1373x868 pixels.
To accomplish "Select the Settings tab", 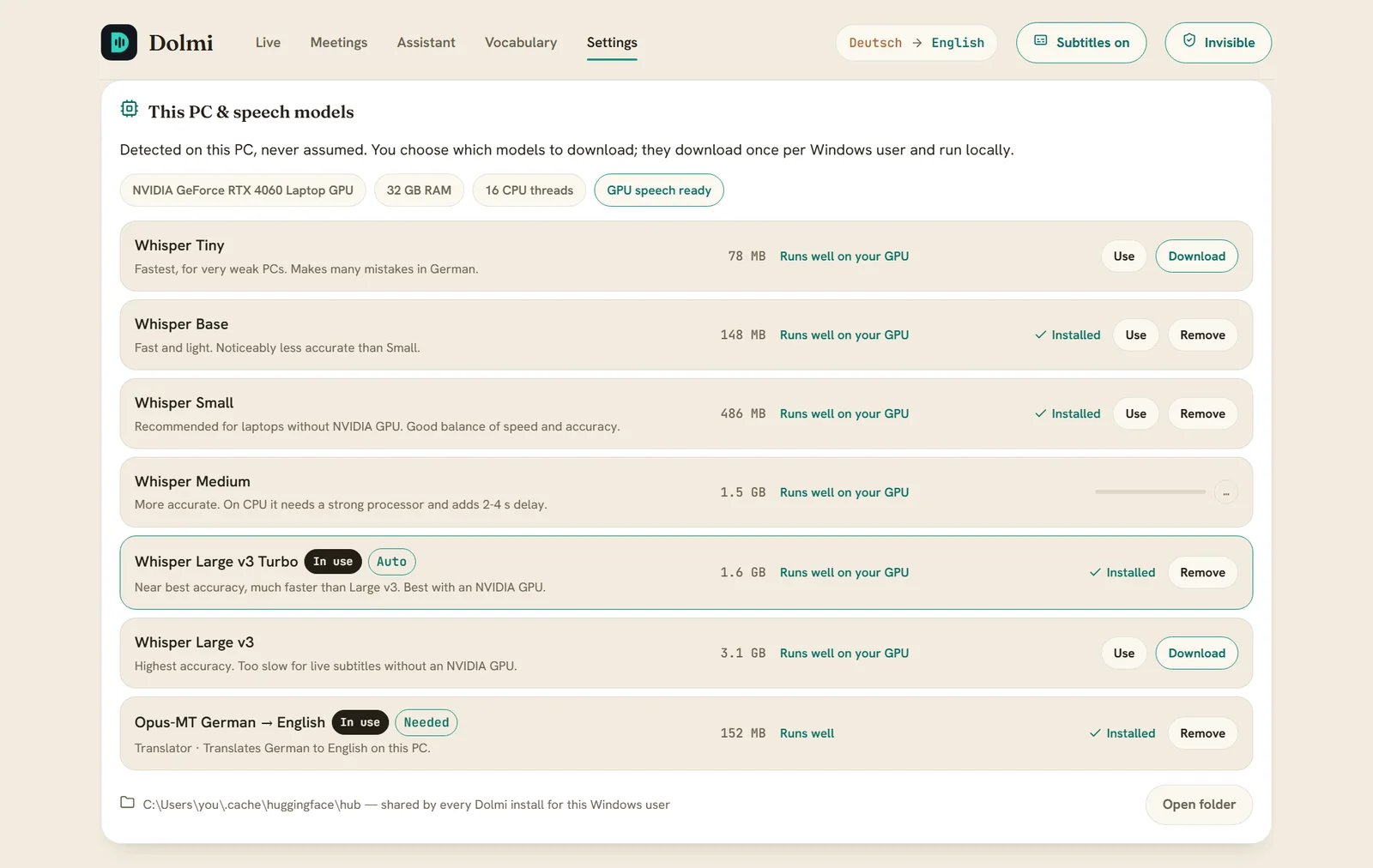I will point(612,42).
